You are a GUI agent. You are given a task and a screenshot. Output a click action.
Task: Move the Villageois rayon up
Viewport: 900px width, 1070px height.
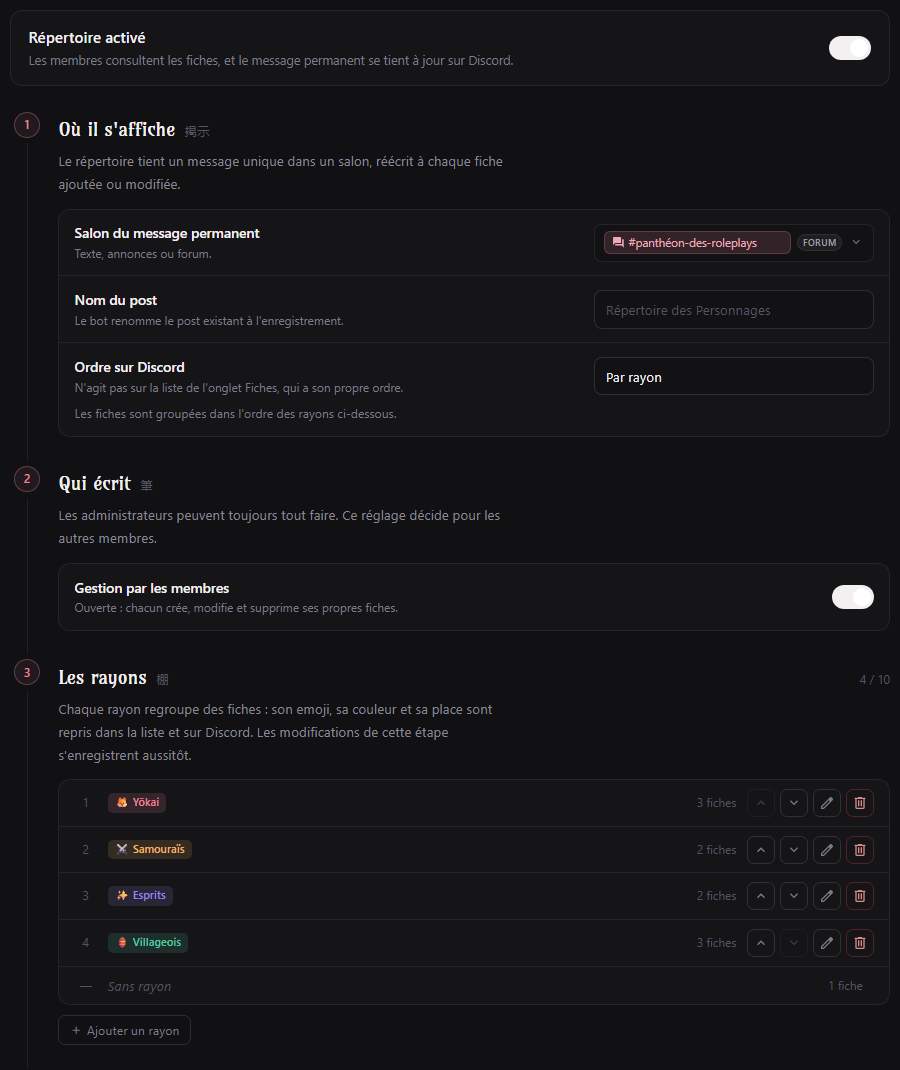[761, 942]
